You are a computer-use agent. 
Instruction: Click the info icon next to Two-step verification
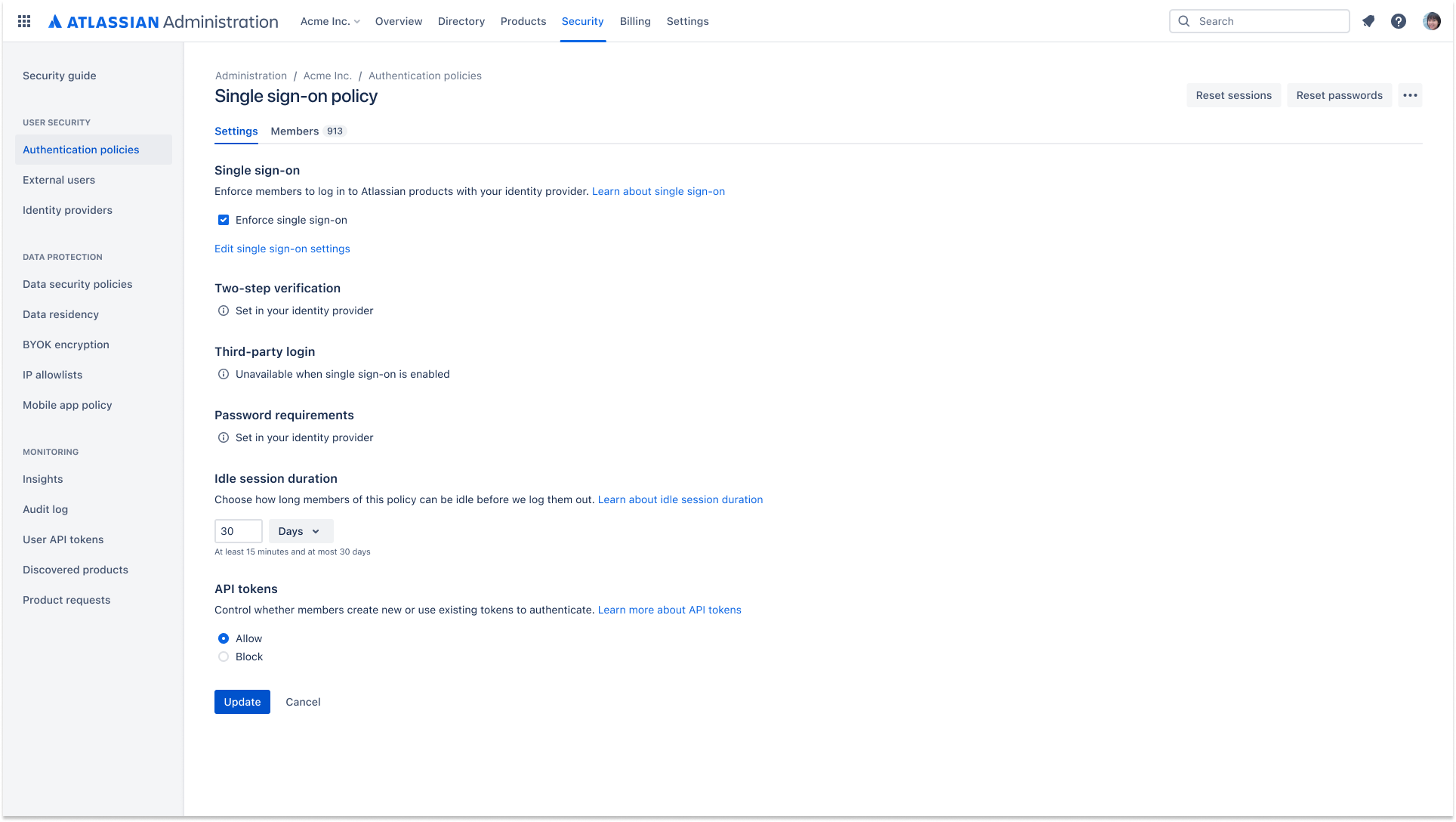(x=224, y=310)
